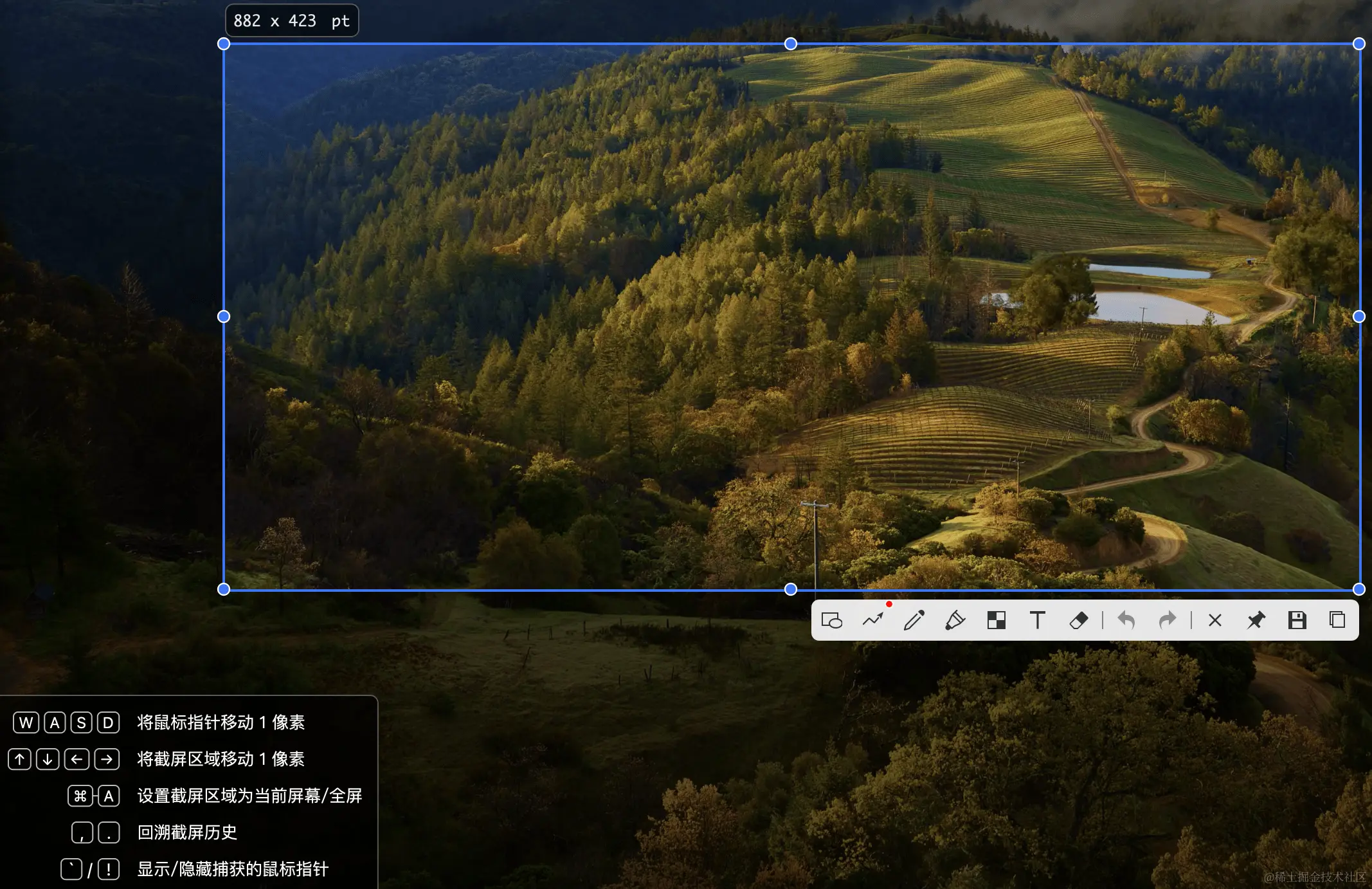Click the bottom-right selection handle
Image resolution: width=1372 pixels, height=889 pixels.
[x=1358, y=589]
